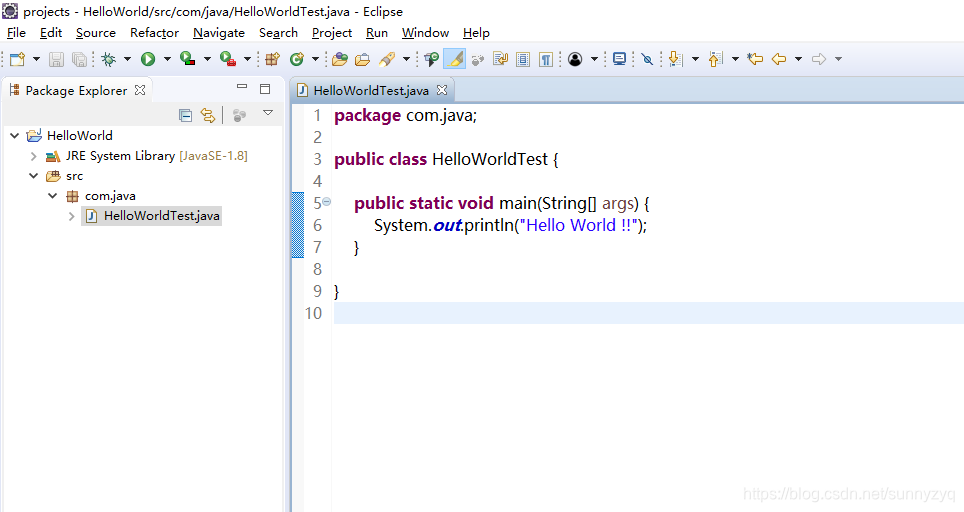Click the Last Edit Location icon
964x512 pixels.
tap(756, 59)
